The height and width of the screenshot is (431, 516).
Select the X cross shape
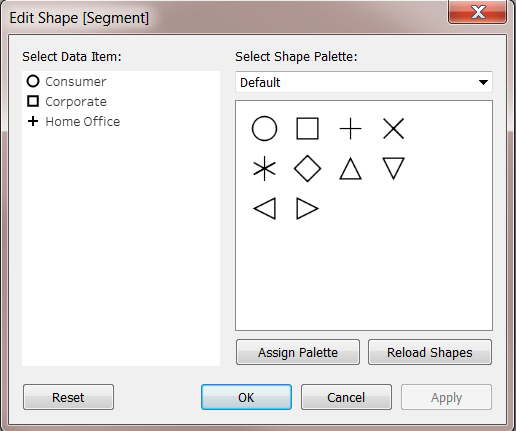pyautogui.click(x=394, y=128)
